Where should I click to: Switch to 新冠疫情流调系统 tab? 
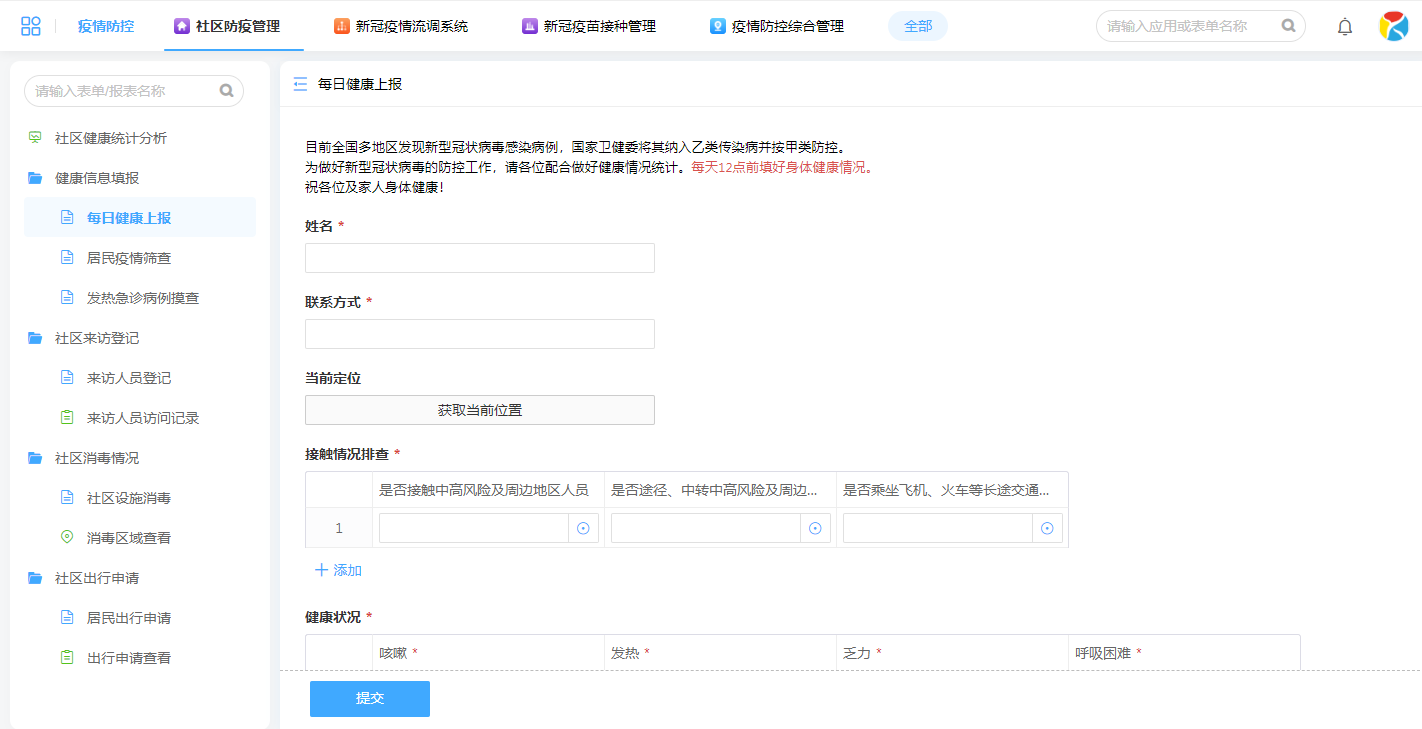pos(401,26)
